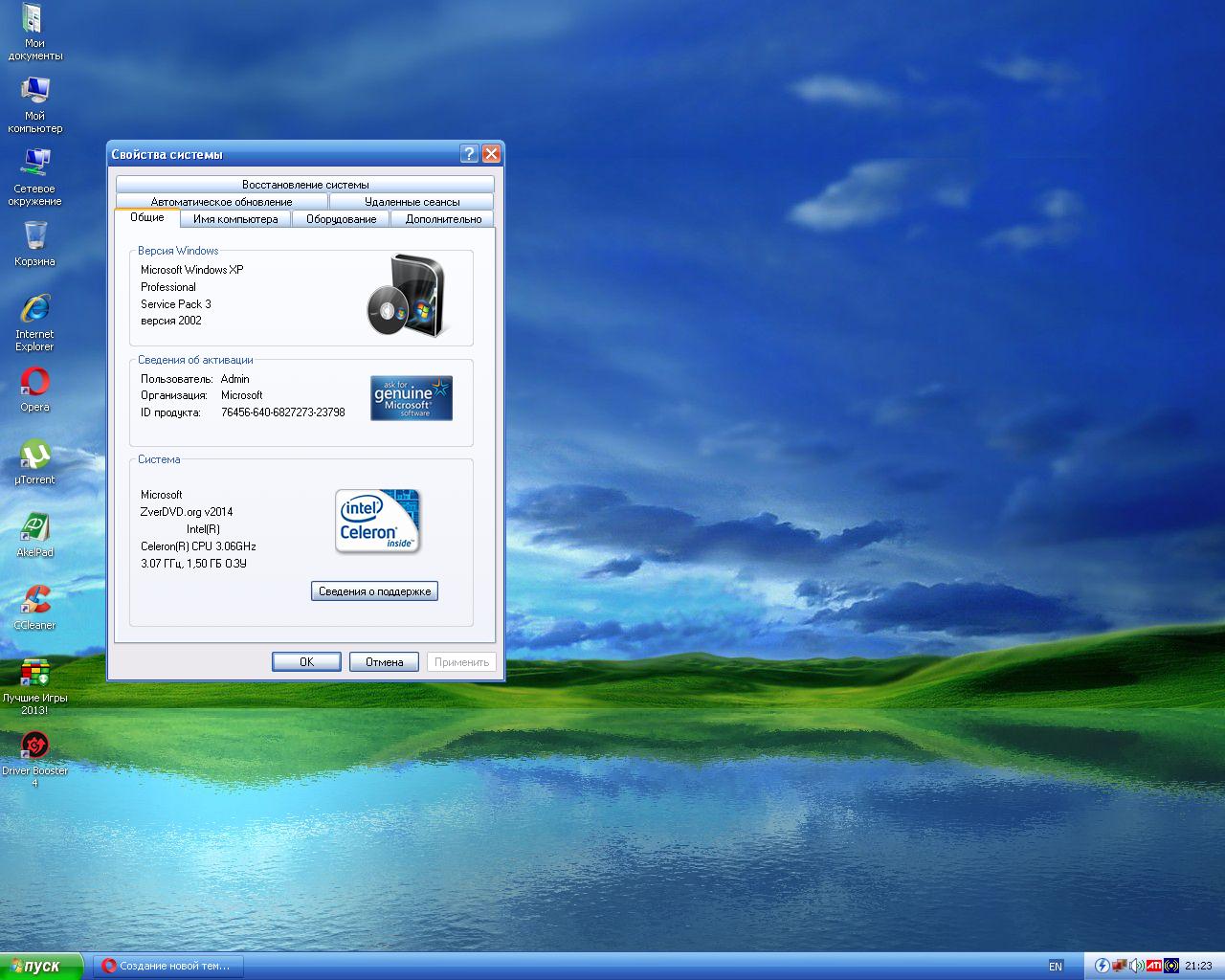Screen dimensions: 1225x980
Task: Open the Восстановление системы tab
Action: click(305, 185)
